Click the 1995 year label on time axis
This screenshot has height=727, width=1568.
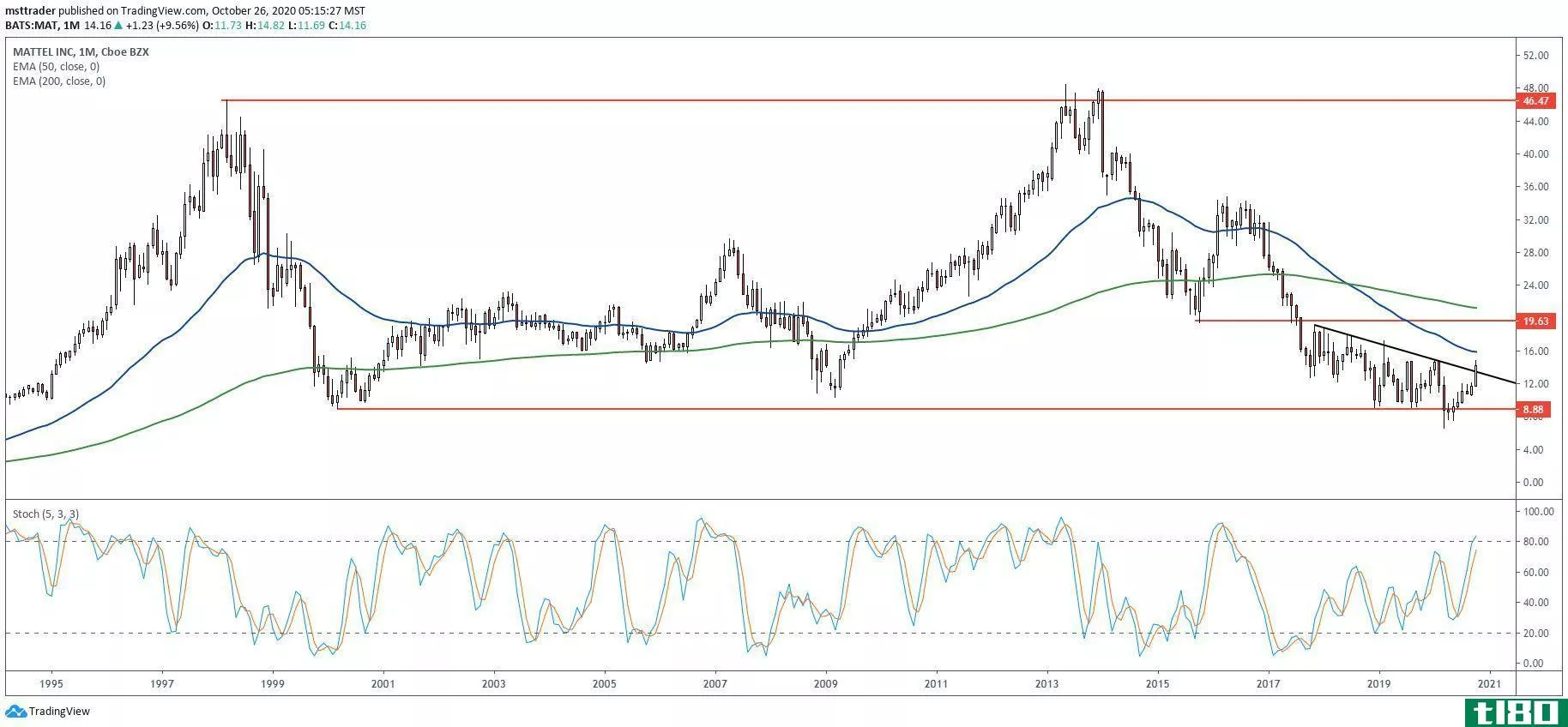(x=51, y=684)
